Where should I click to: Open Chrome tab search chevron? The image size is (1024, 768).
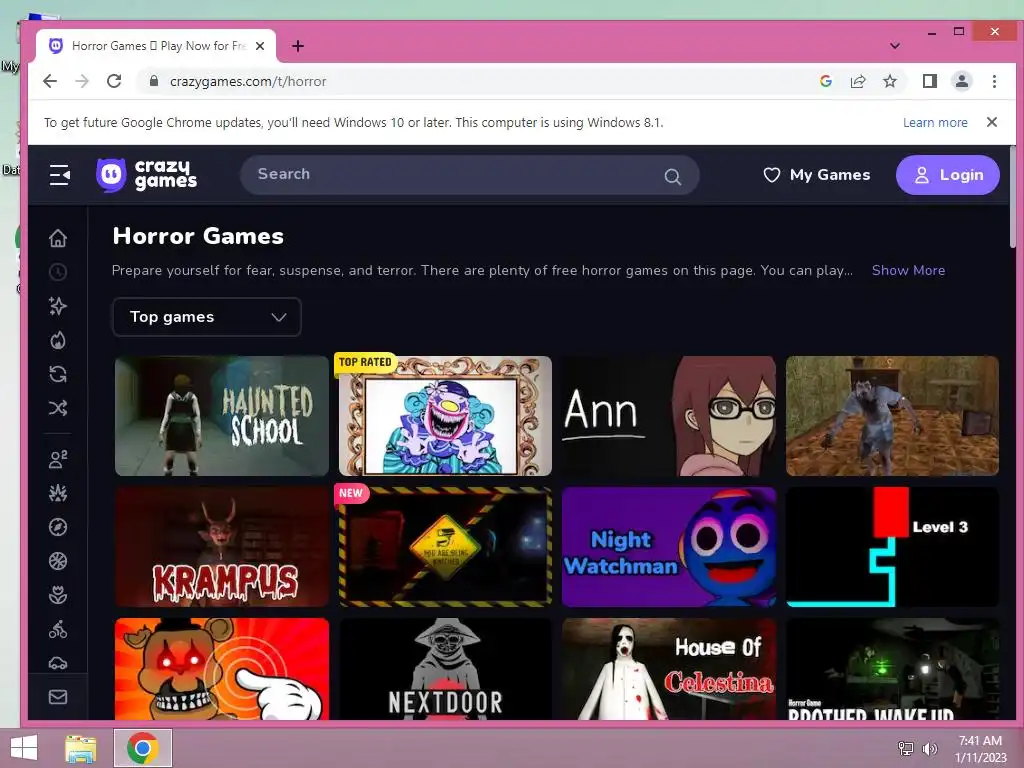pos(895,46)
